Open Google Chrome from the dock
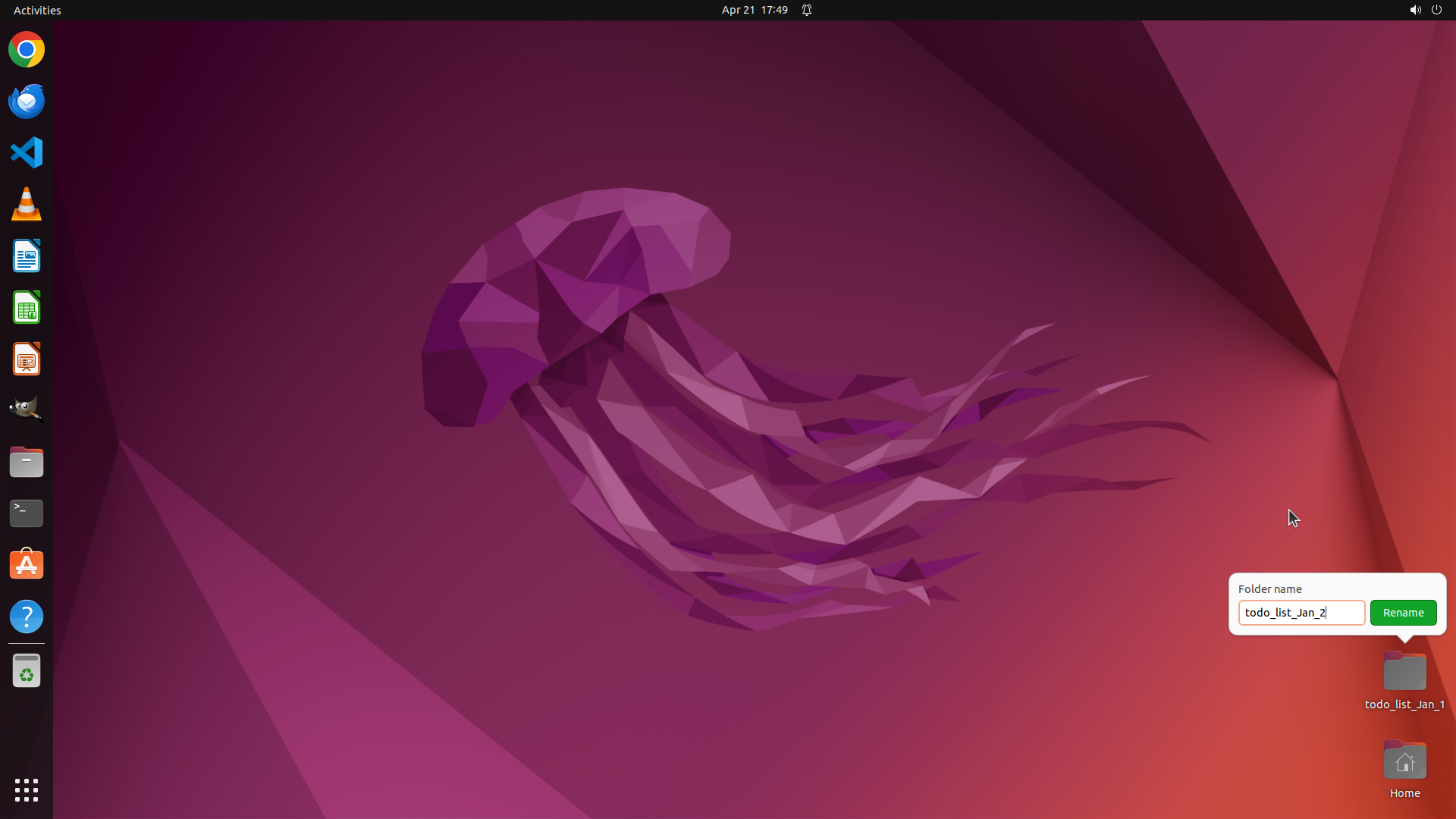The height and width of the screenshot is (819, 1456). coord(27,50)
